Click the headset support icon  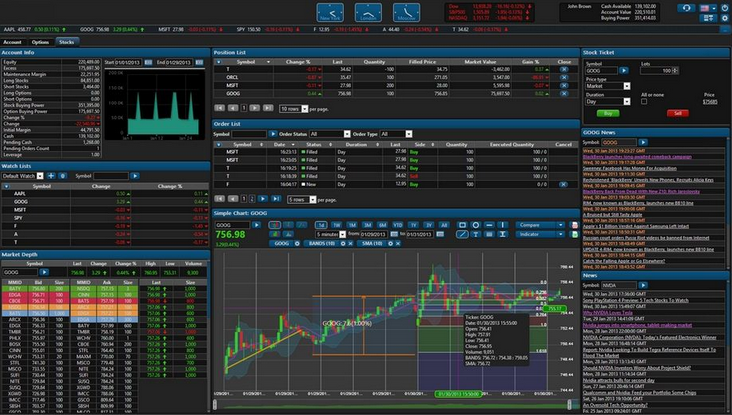[x=686, y=8]
